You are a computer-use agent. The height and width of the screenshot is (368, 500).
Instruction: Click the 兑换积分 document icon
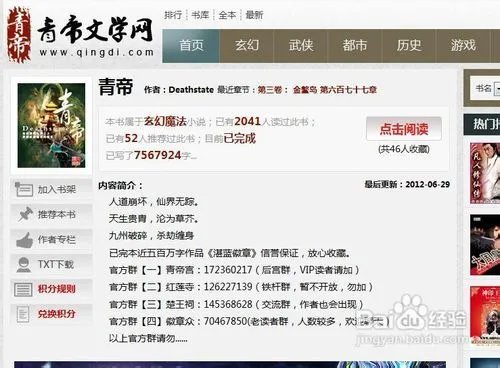pos(23,315)
